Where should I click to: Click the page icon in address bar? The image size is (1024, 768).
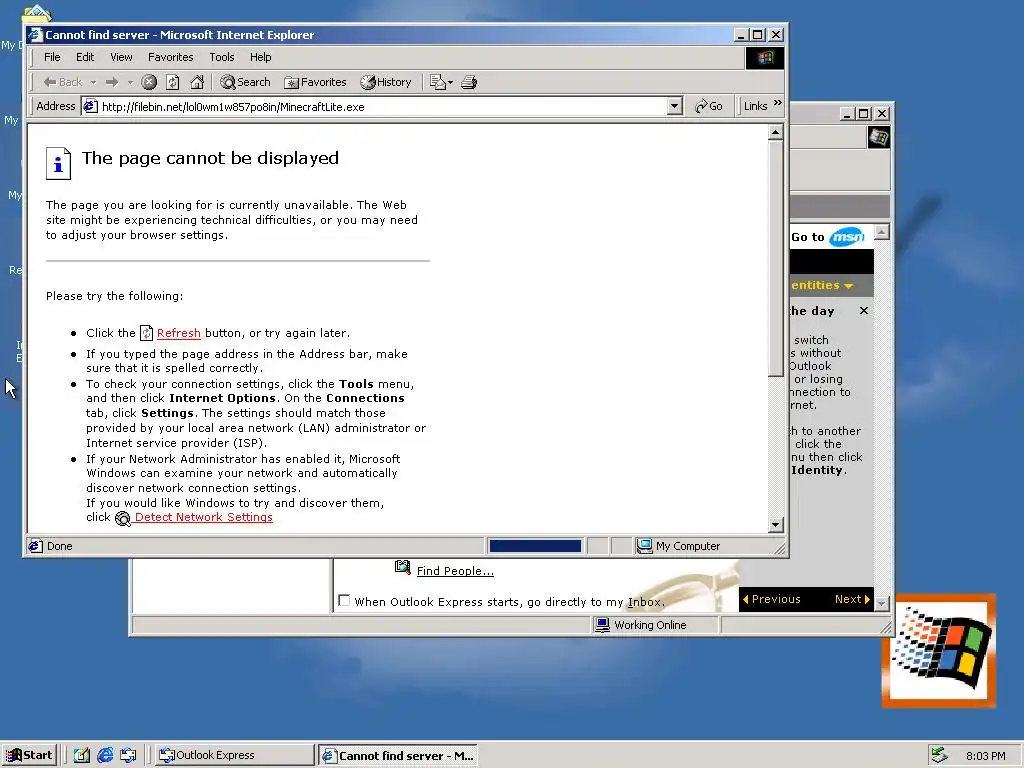pos(91,106)
